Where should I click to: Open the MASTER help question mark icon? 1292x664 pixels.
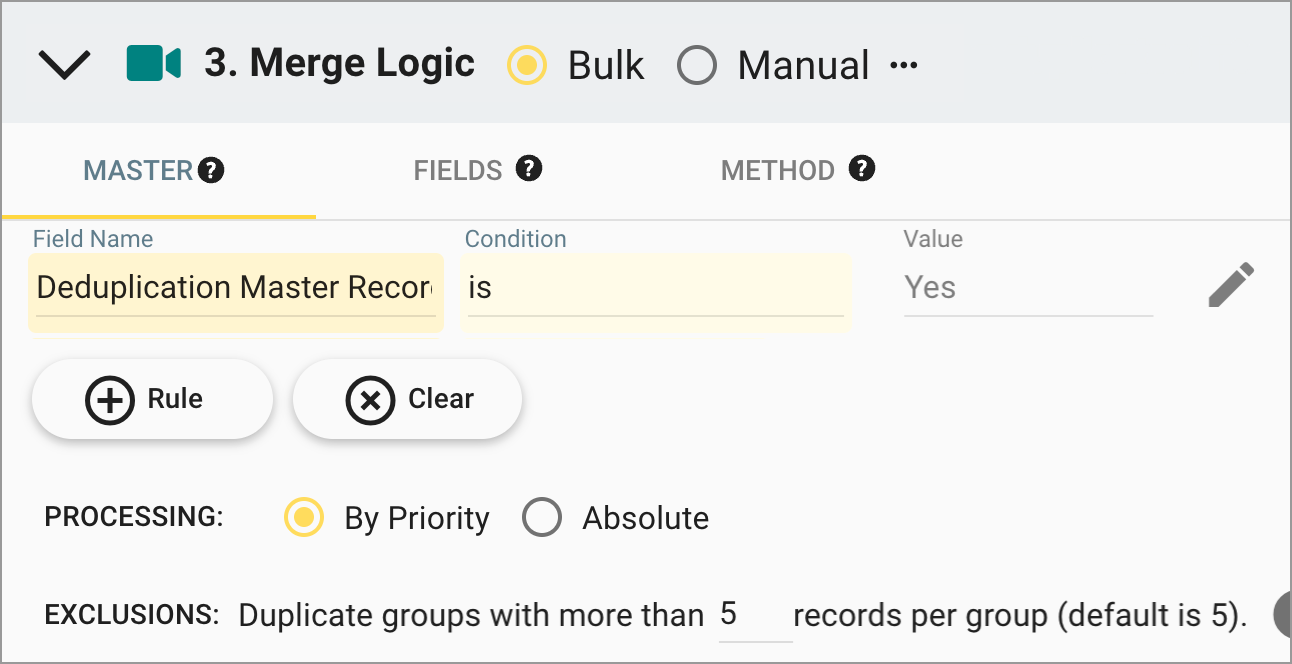[x=211, y=170]
